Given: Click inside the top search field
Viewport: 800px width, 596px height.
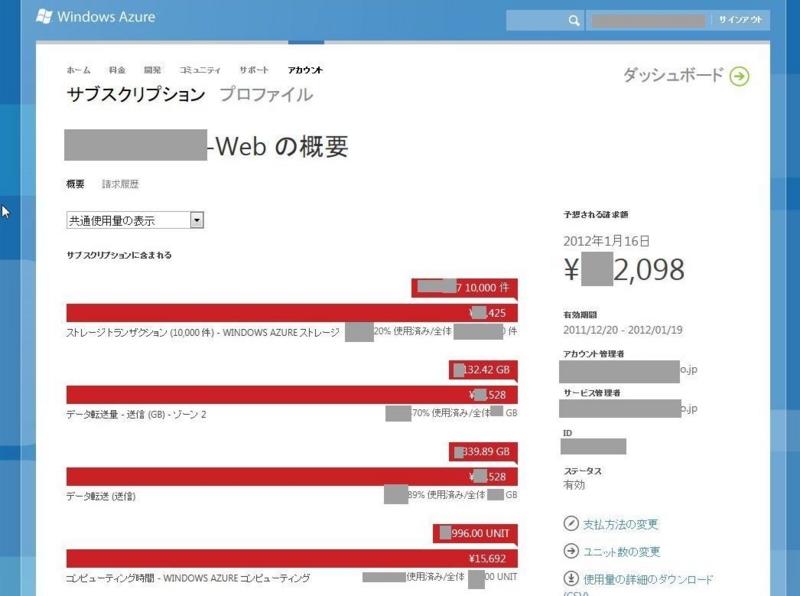Looking at the screenshot, I should tap(536, 20).
